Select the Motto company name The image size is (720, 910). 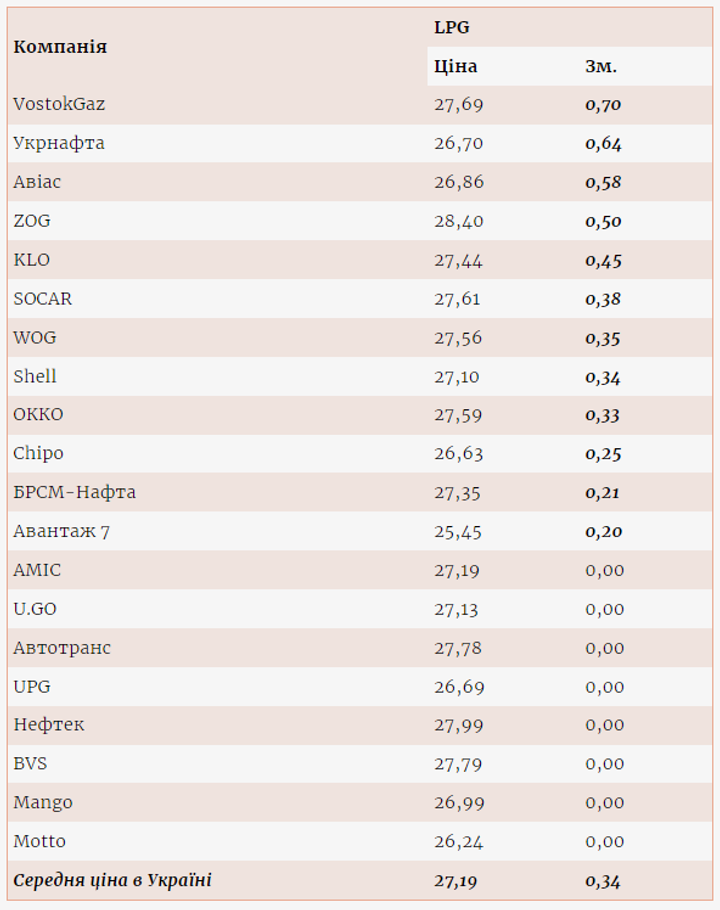coord(40,842)
